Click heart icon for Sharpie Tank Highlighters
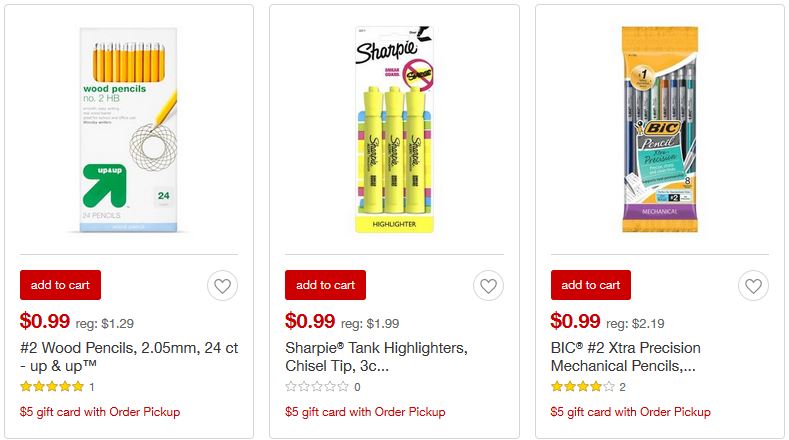The height and width of the screenshot is (440, 789). [487, 286]
